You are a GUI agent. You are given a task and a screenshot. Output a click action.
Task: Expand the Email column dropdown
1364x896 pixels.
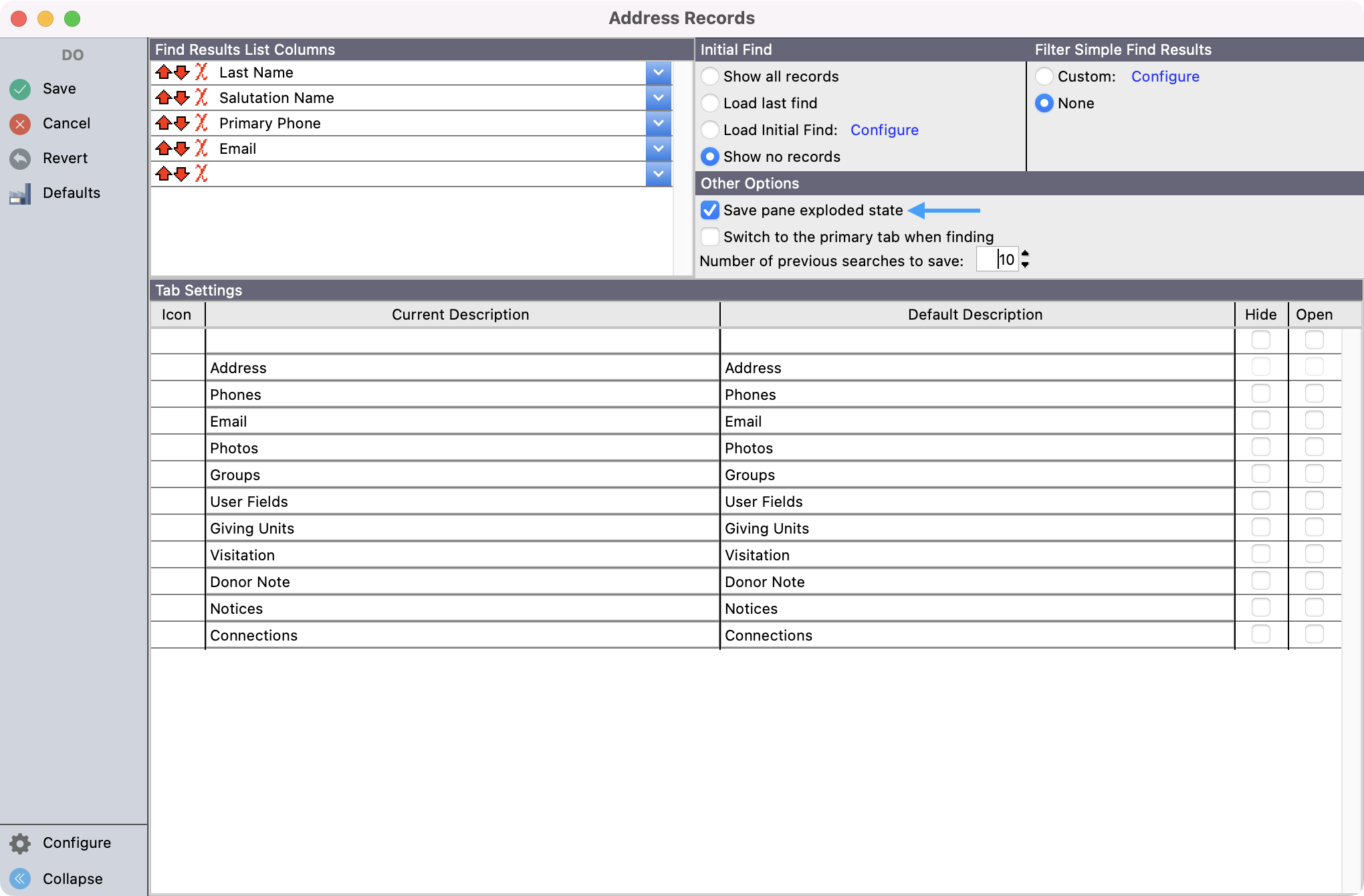point(659,148)
